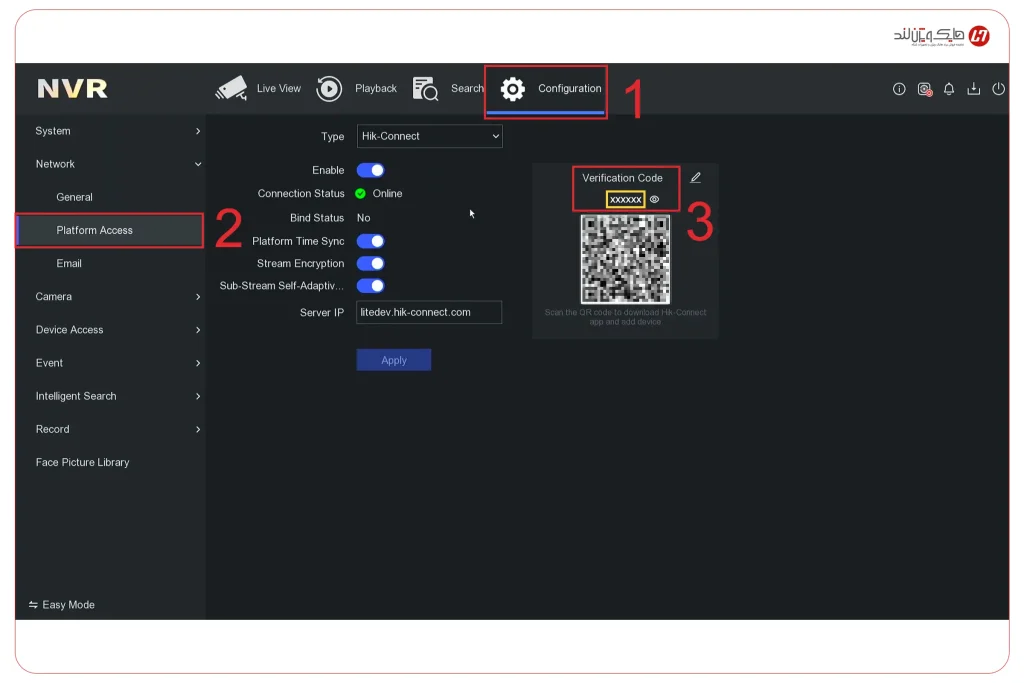Reveal verification code with the eye icon
Screen dimensions: 1024x683
[x=654, y=199]
